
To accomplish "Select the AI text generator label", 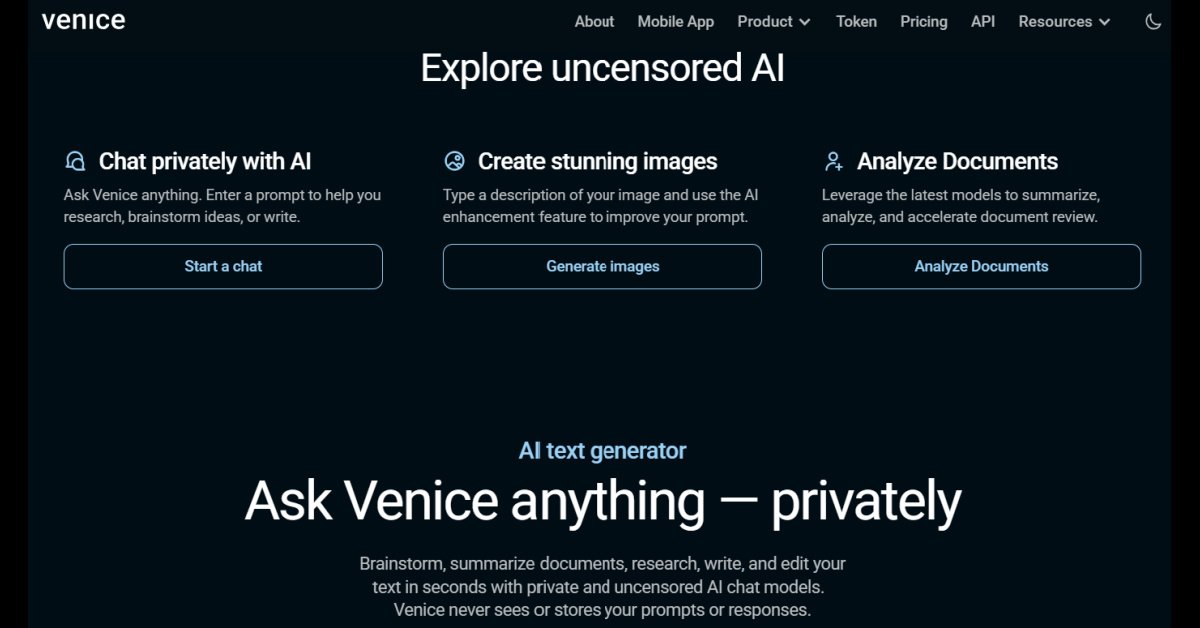I will 602,451.
